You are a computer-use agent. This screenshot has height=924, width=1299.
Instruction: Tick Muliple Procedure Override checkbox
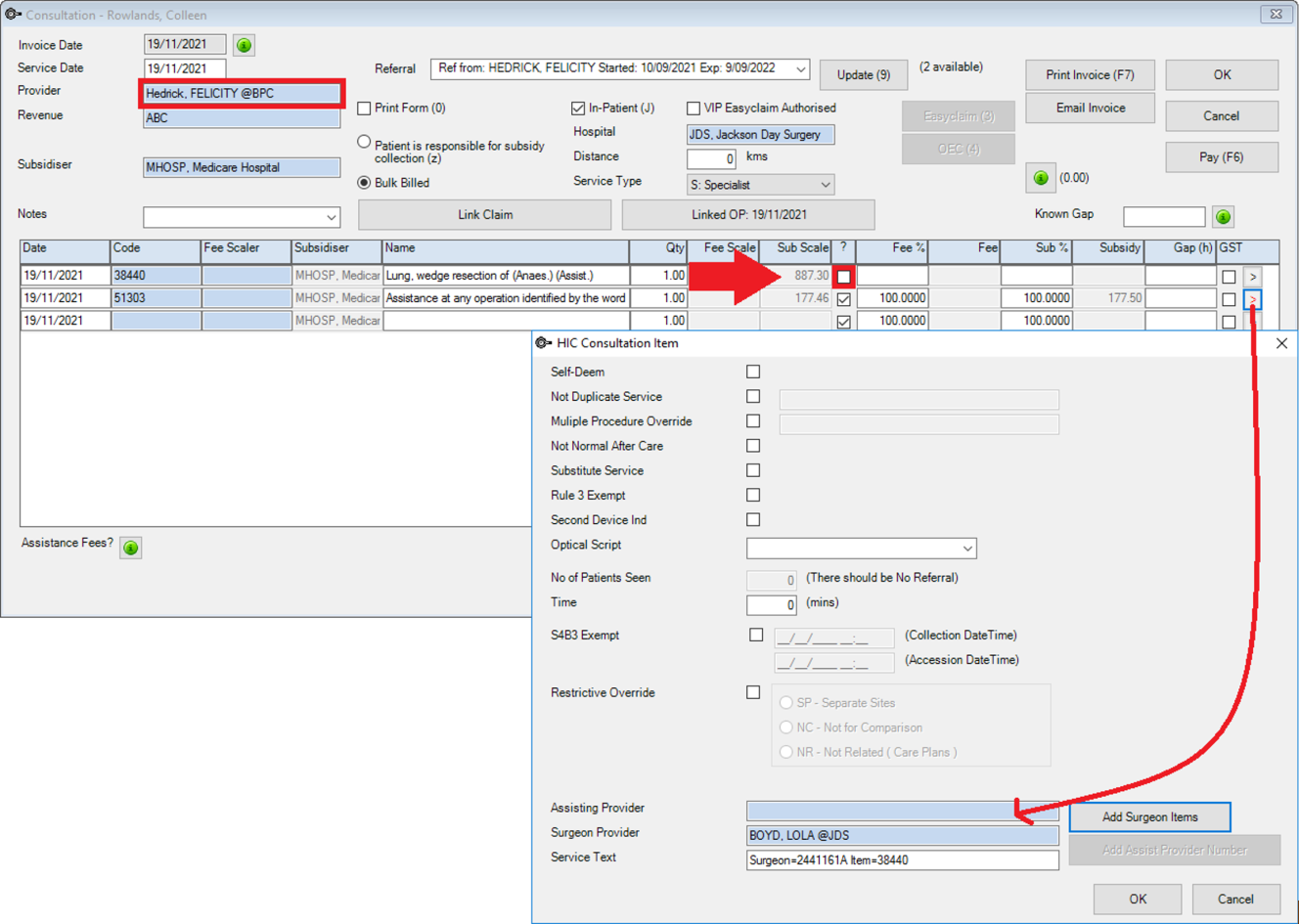[753, 420]
